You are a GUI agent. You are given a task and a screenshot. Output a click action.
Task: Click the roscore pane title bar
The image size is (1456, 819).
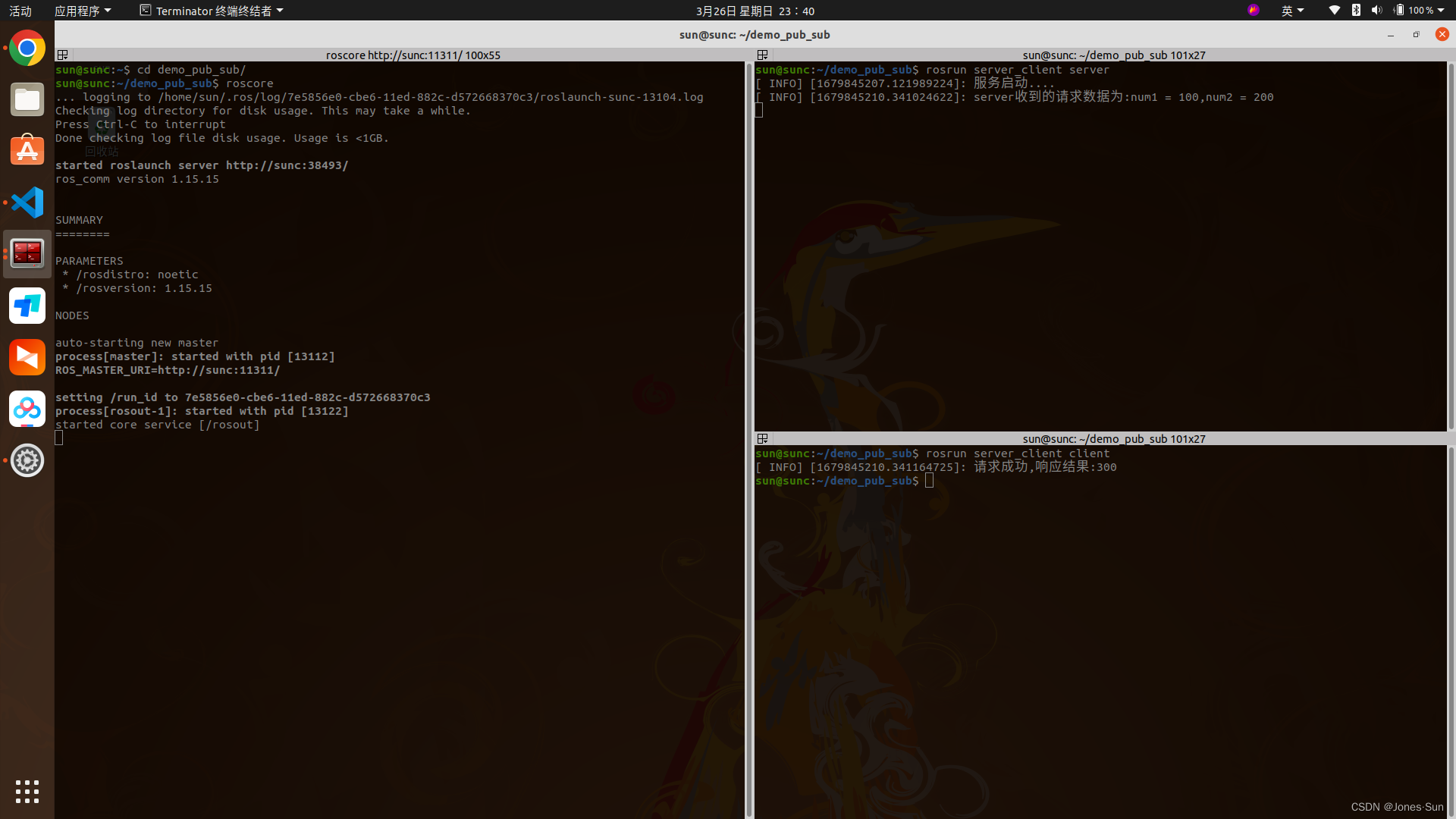pos(413,55)
